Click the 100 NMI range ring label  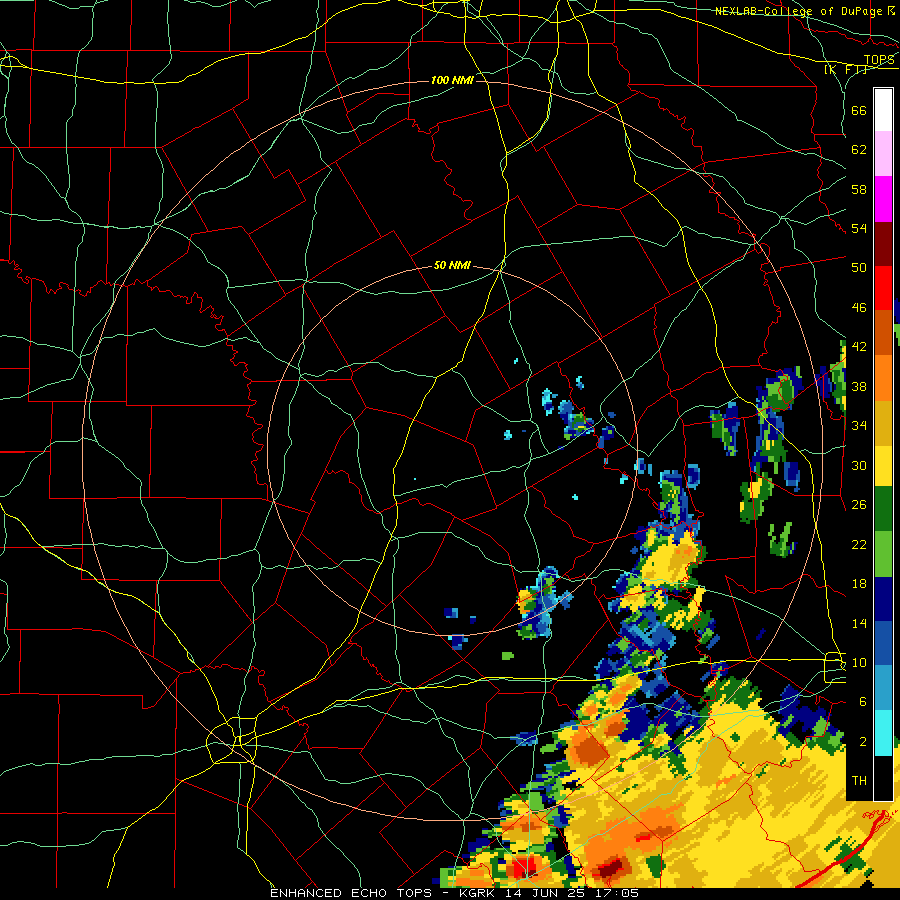452,80
